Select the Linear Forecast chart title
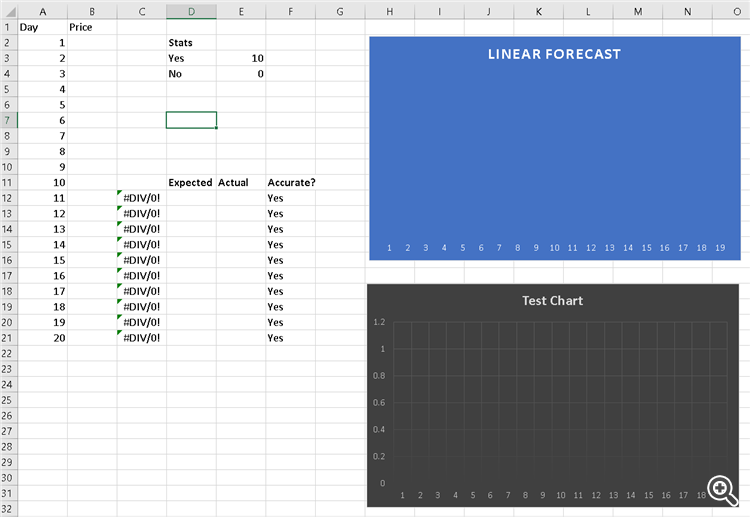 (554, 54)
